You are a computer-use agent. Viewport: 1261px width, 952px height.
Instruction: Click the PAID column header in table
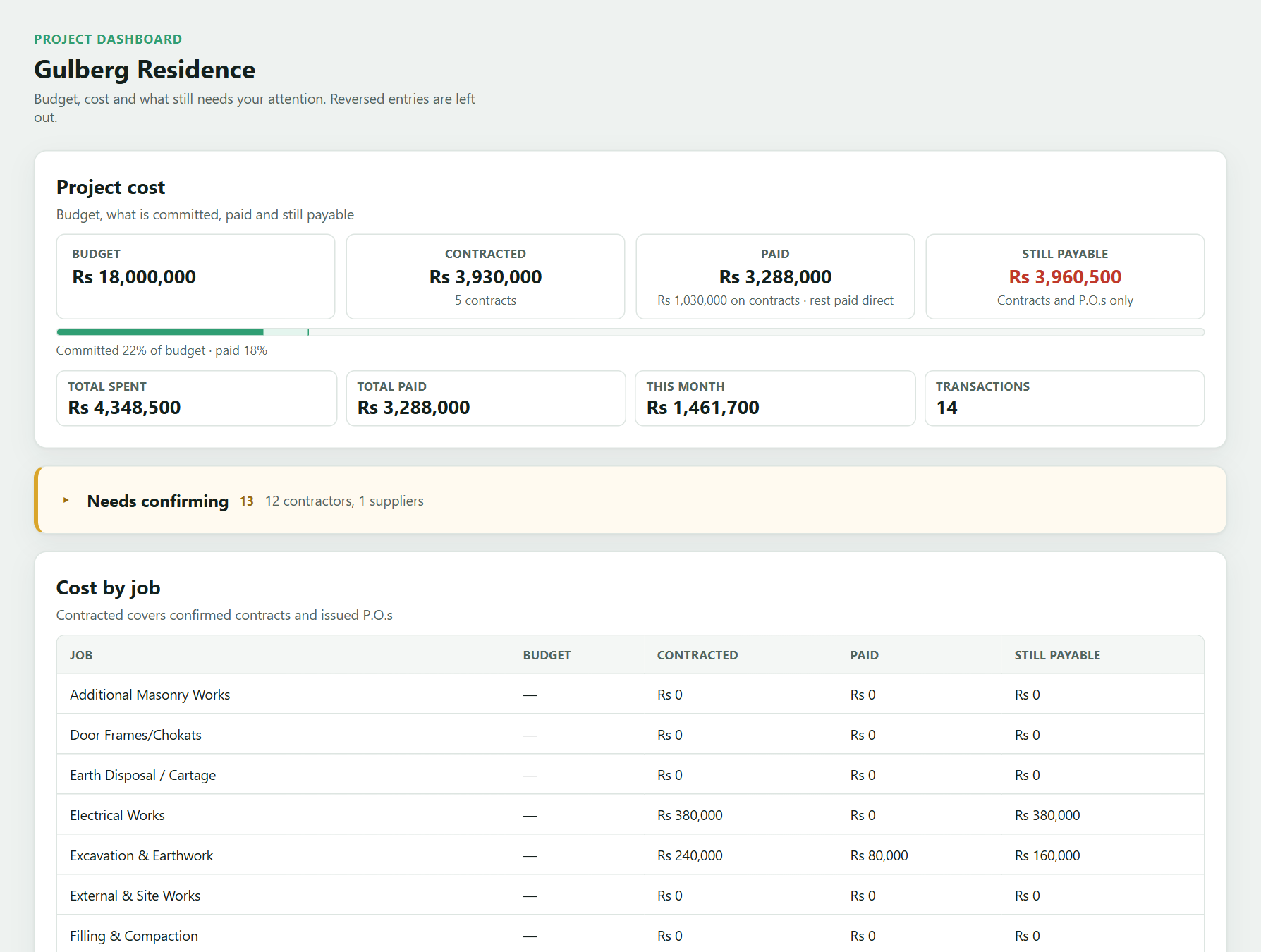(x=864, y=655)
